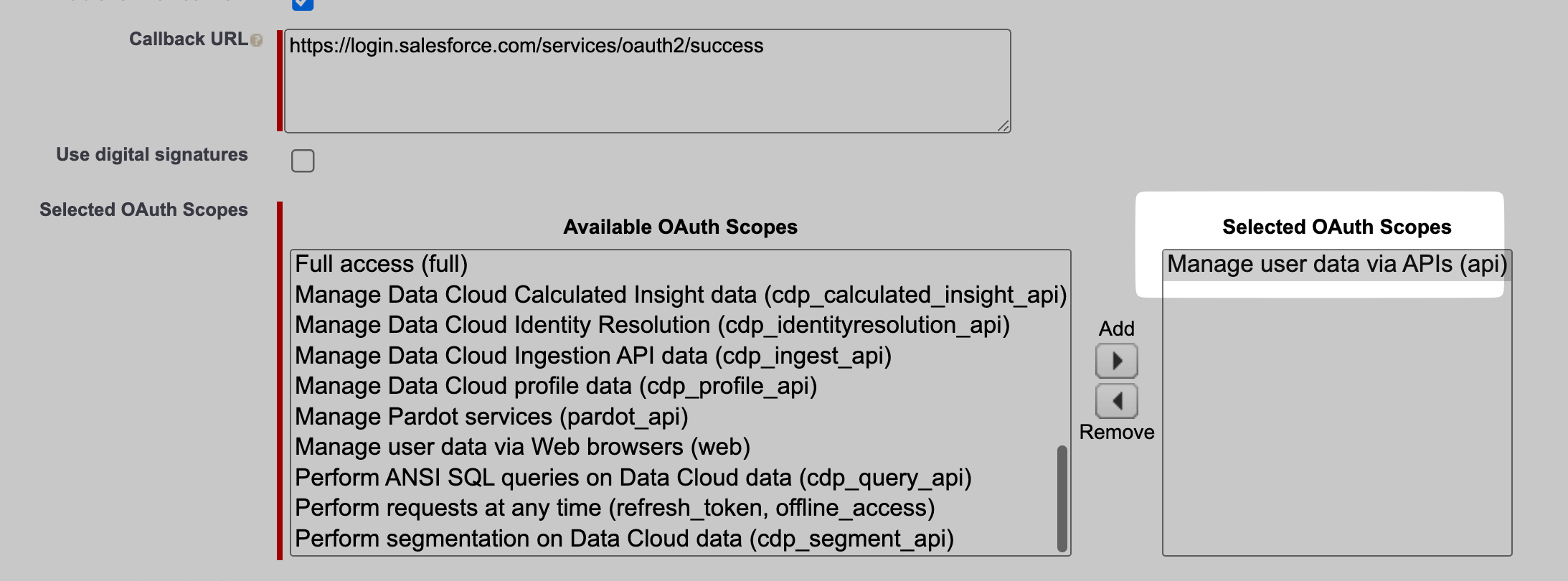Image resolution: width=1568 pixels, height=581 pixels.
Task: Select Full access (full) scope
Action: 381,264
